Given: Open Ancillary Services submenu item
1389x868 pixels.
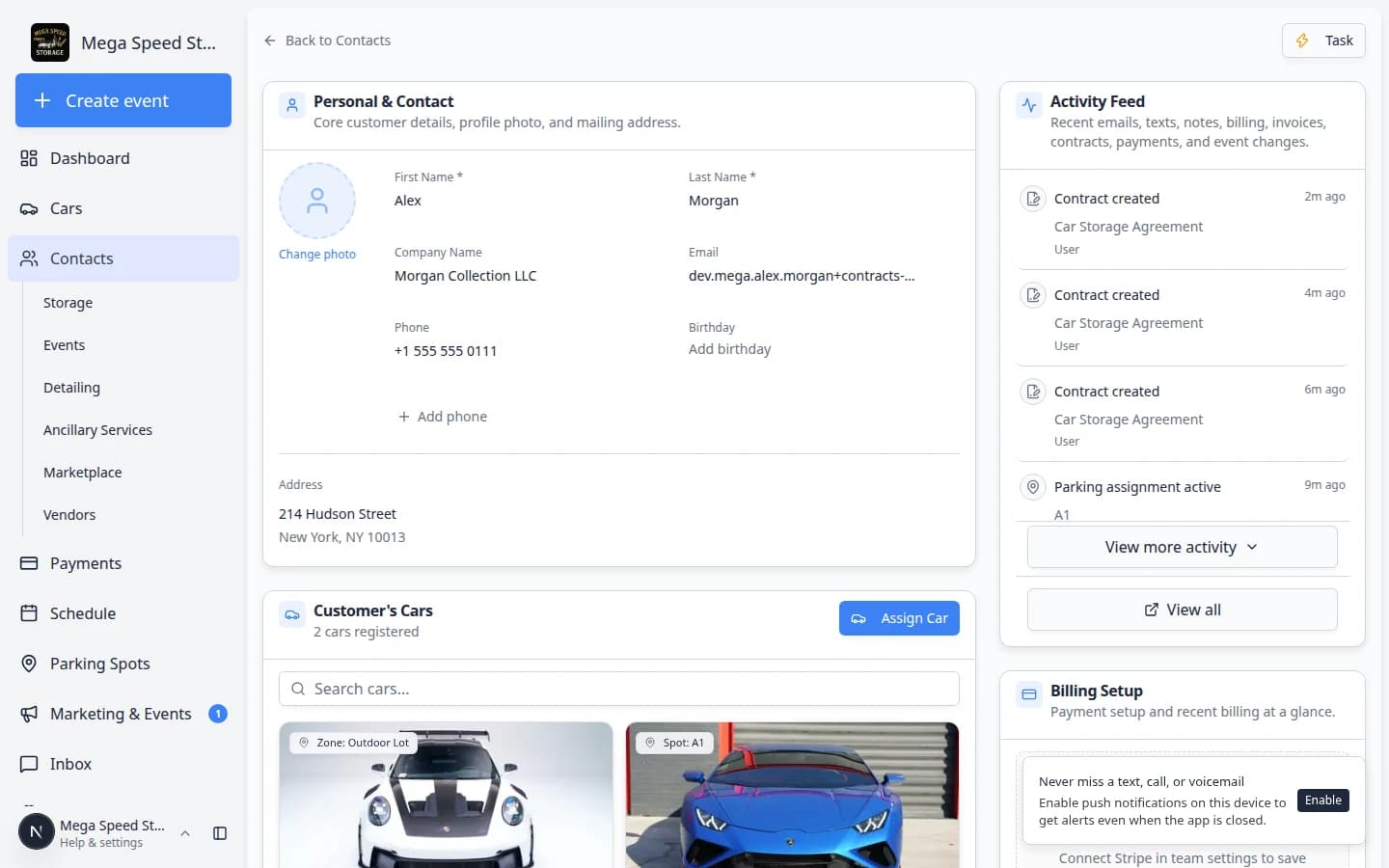Looking at the screenshot, I should 97,430.
